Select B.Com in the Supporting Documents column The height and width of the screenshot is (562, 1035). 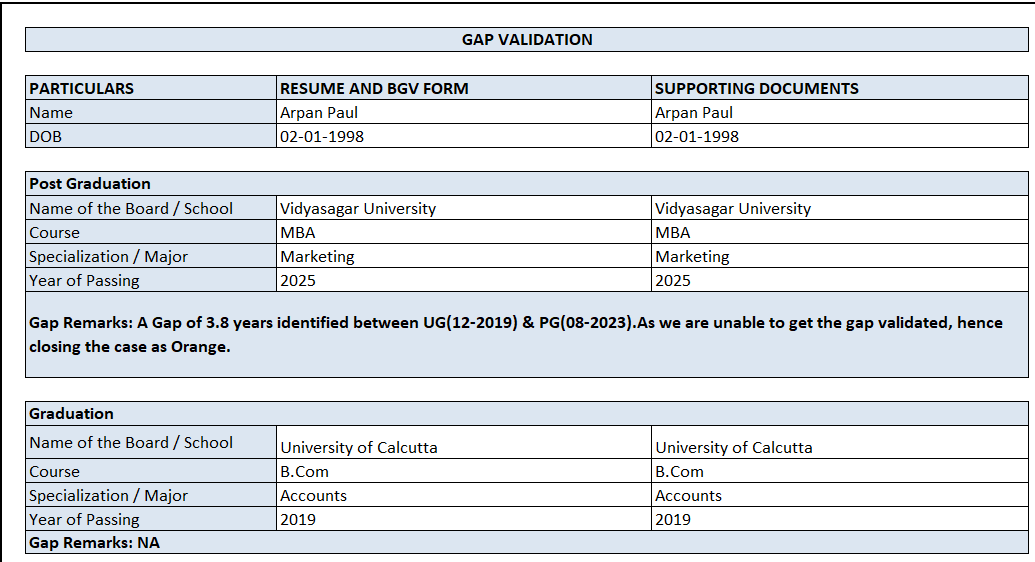pos(680,472)
